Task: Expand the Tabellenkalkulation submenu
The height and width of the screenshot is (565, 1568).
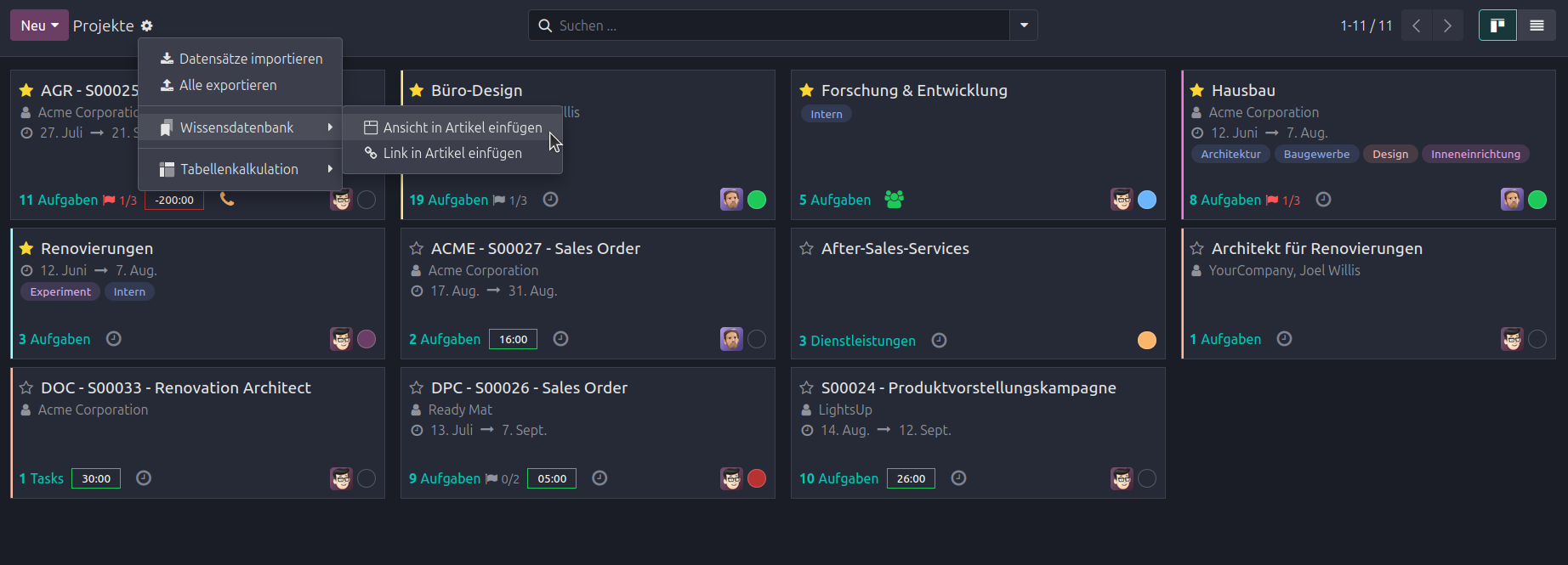Action: click(x=240, y=169)
